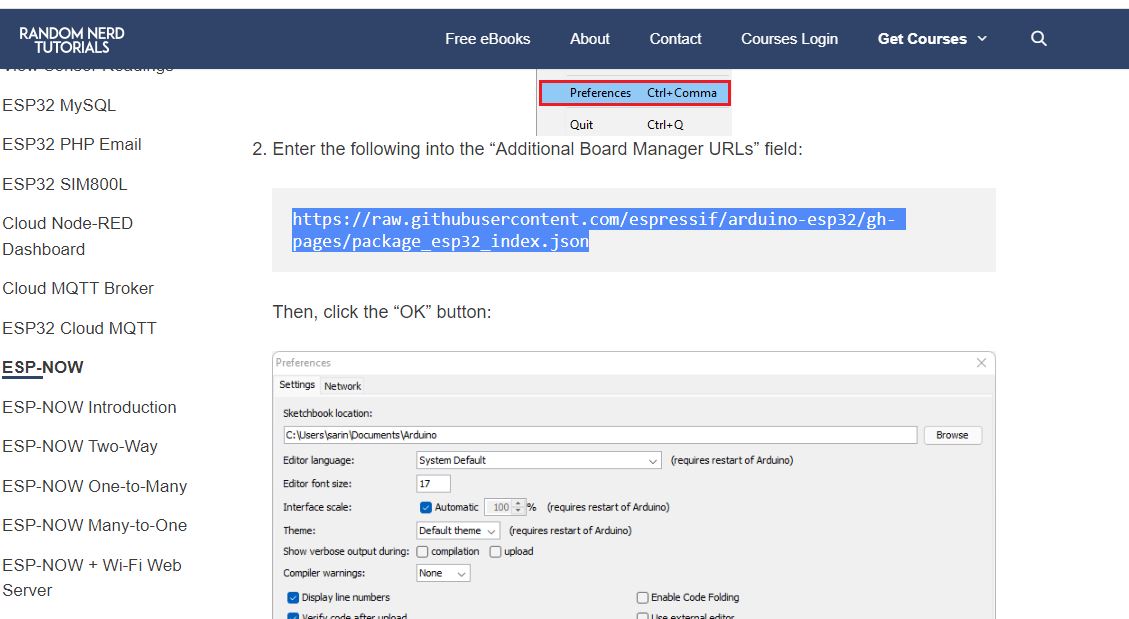1129x619 pixels.
Task: Toggle the Automatic interface scale checkbox
Action: coord(426,507)
